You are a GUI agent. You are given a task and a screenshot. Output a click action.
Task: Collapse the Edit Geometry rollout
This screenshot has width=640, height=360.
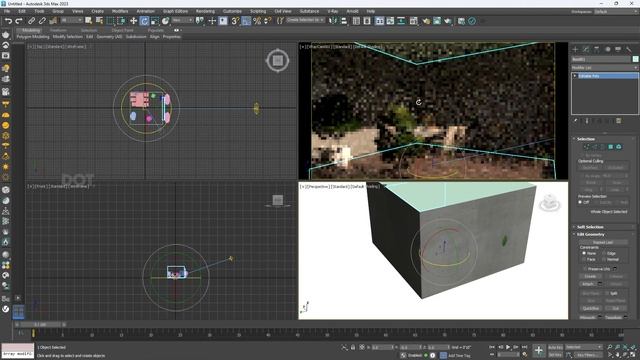pos(590,235)
